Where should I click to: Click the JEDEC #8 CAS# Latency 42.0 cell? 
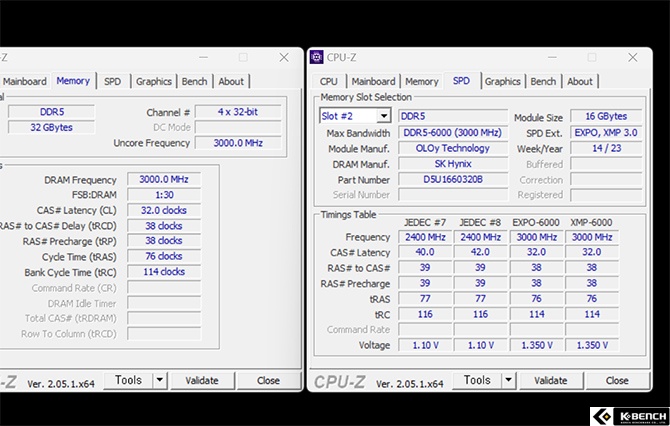coord(480,252)
